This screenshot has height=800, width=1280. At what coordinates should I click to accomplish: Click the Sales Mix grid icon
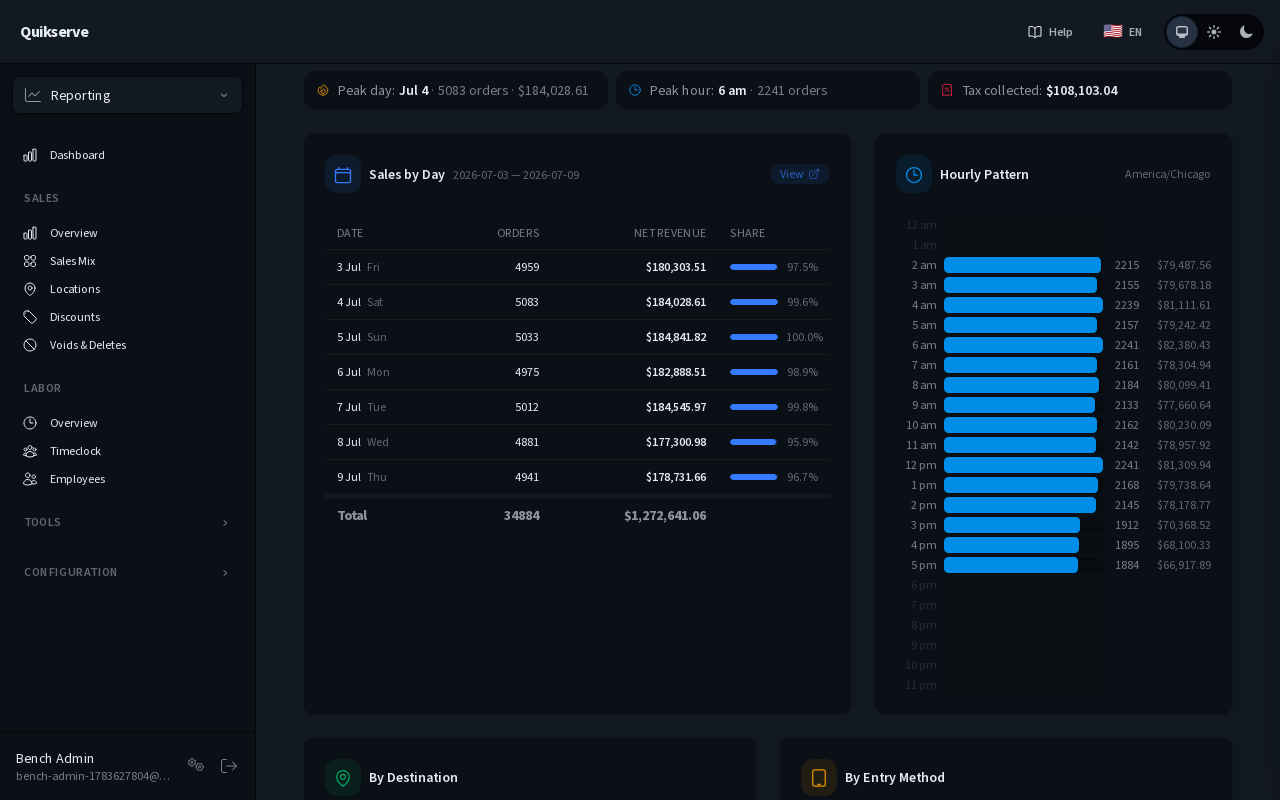click(30, 261)
